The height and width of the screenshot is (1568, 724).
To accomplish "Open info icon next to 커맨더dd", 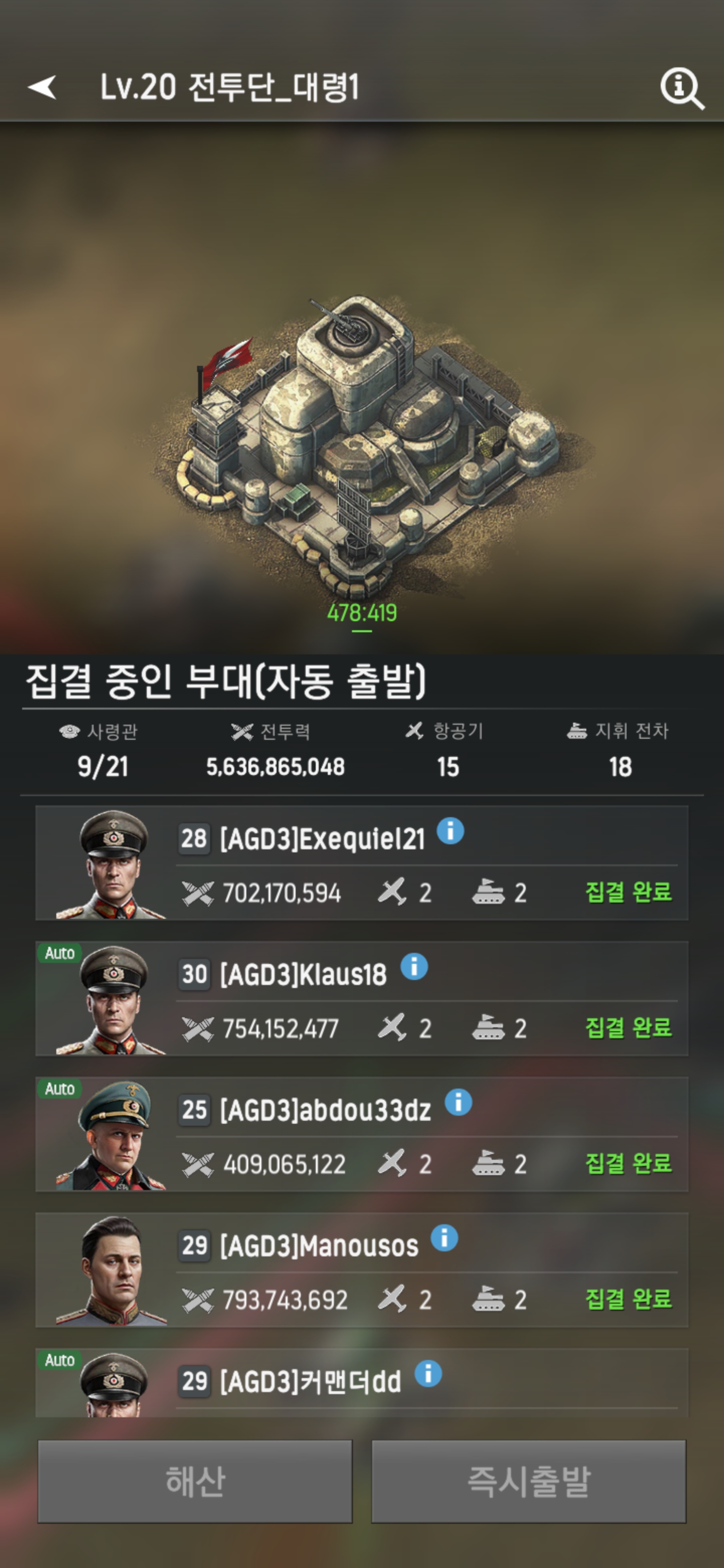I will 428,1374.
